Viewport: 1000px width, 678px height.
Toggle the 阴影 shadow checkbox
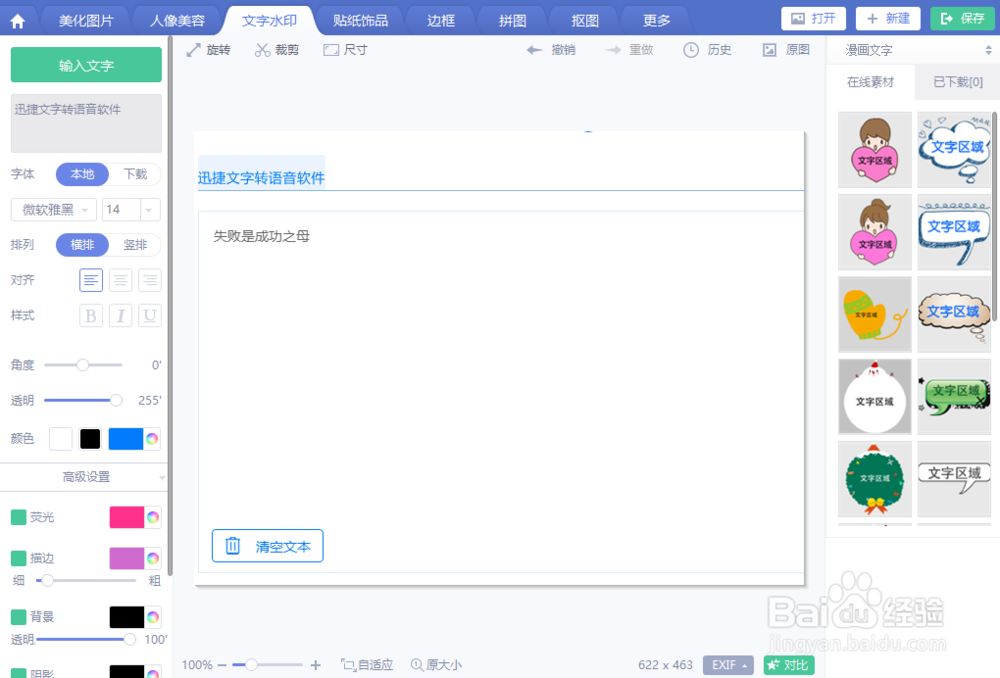pos(18,673)
